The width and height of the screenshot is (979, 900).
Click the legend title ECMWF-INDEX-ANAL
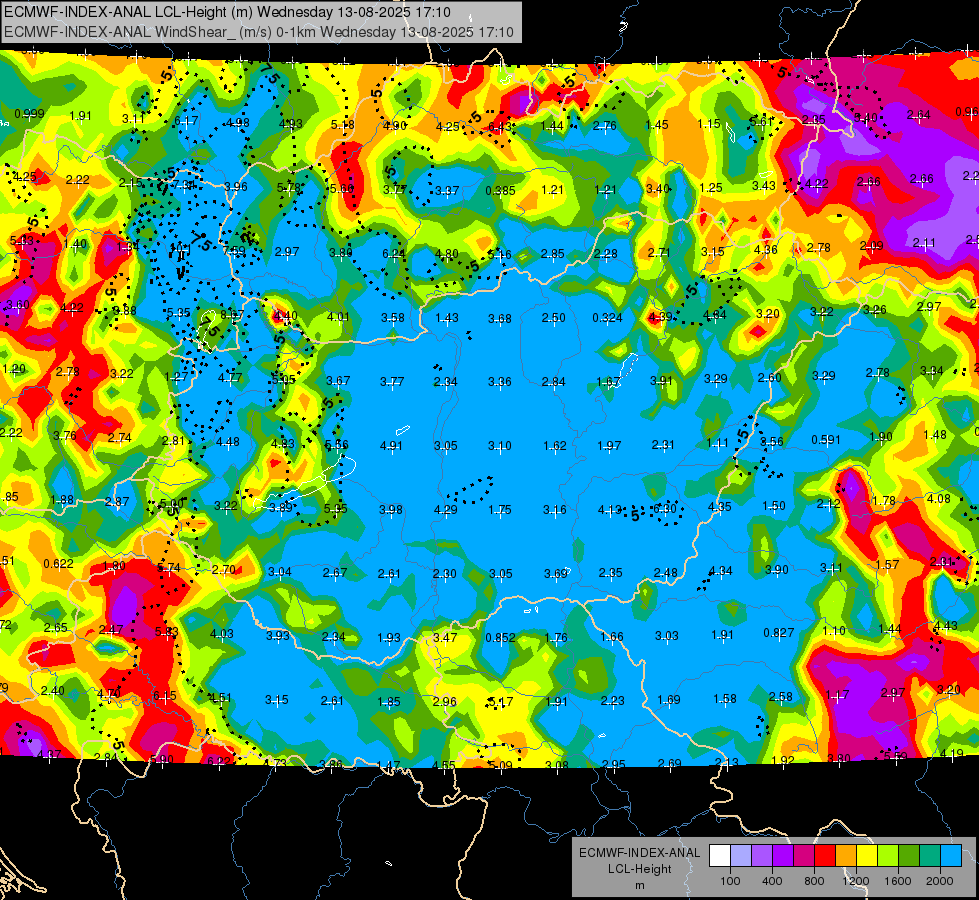click(639, 853)
